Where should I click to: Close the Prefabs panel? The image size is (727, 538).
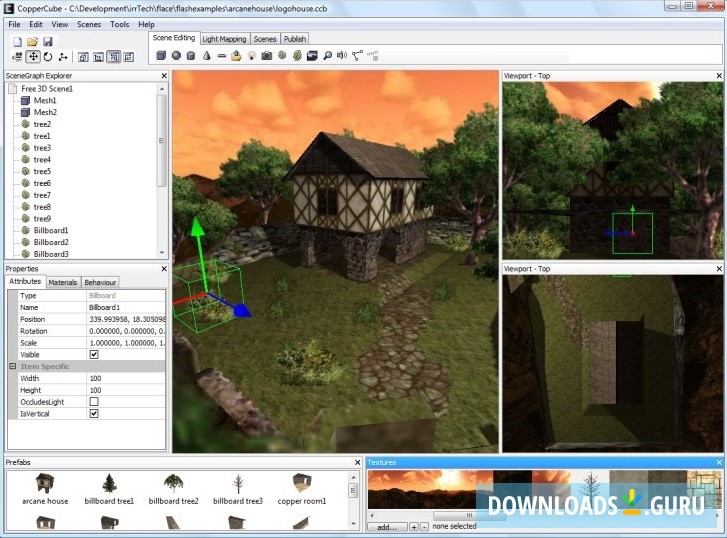(357, 462)
